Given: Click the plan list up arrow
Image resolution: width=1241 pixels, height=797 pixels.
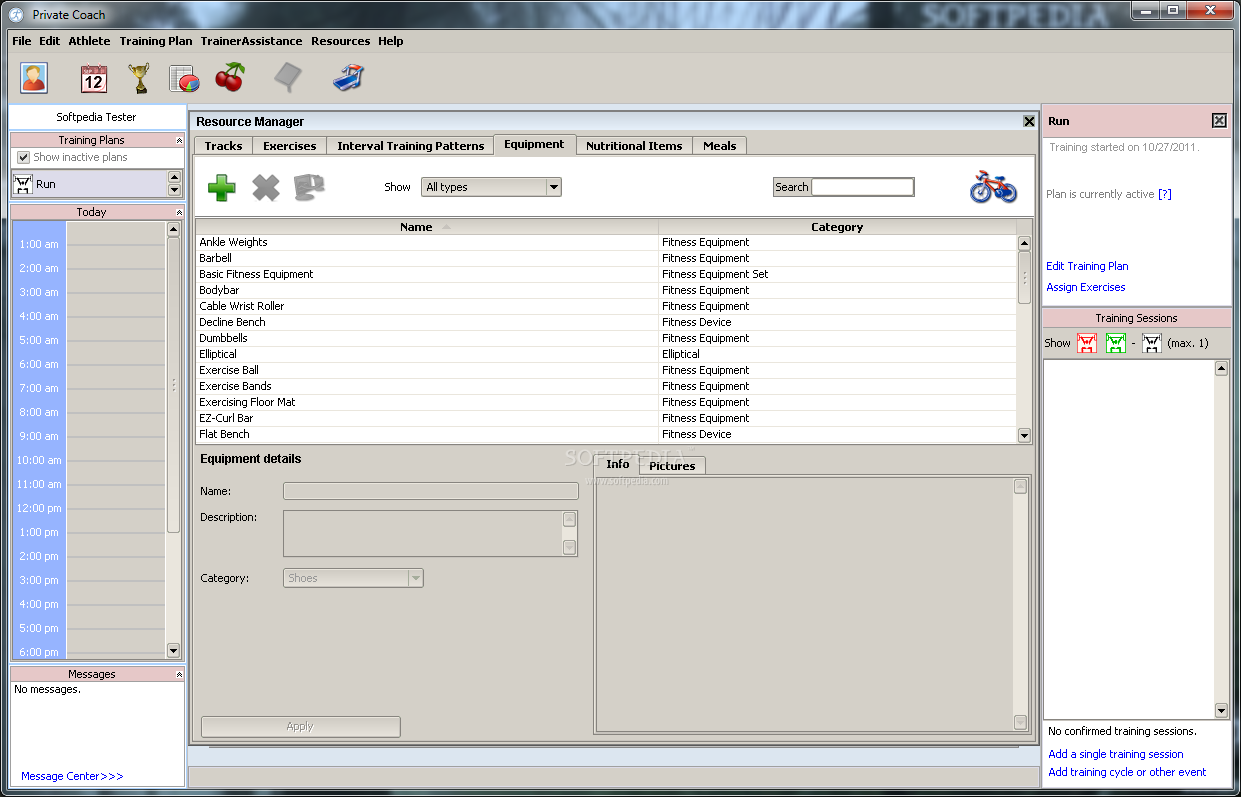Looking at the screenshot, I should tap(174, 177).
